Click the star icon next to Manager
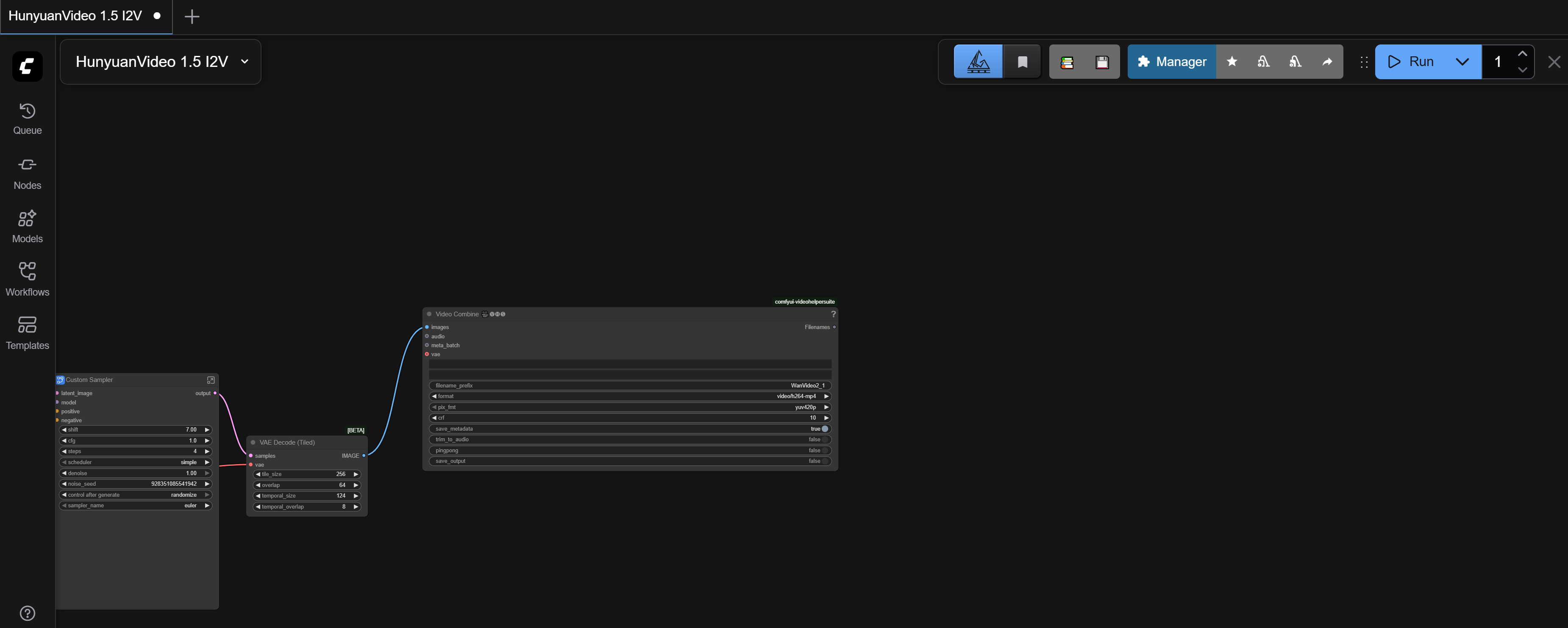The width and height of the screenshot is (1568, 628). click(x=1232, y=61)
